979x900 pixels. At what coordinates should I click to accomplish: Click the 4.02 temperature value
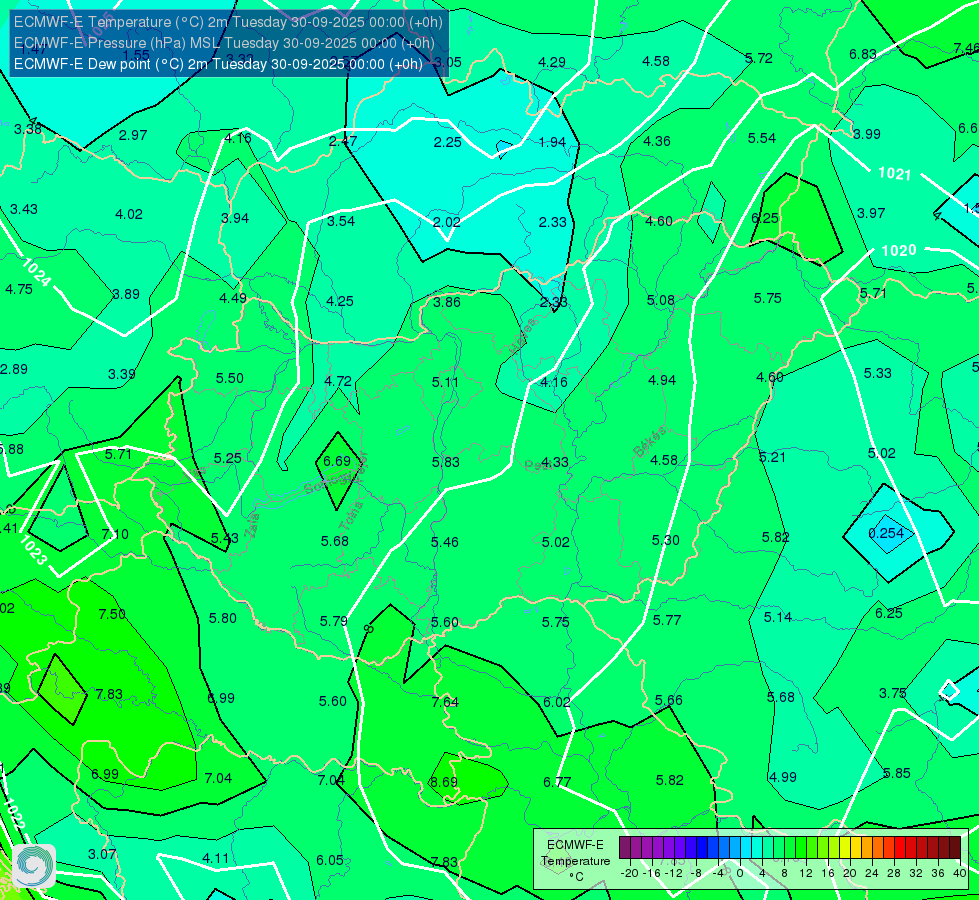click(x=129, y=214)
